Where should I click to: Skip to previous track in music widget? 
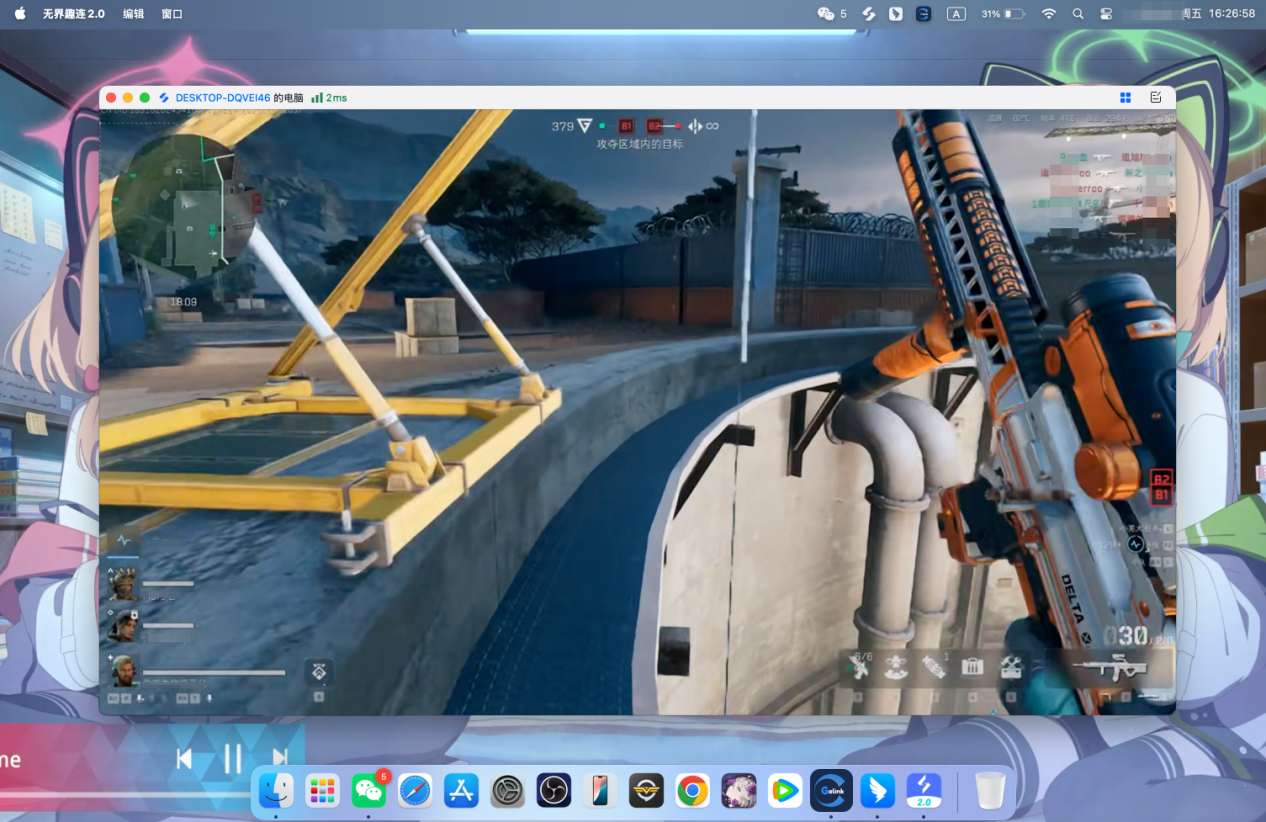(x=184, y=759)
